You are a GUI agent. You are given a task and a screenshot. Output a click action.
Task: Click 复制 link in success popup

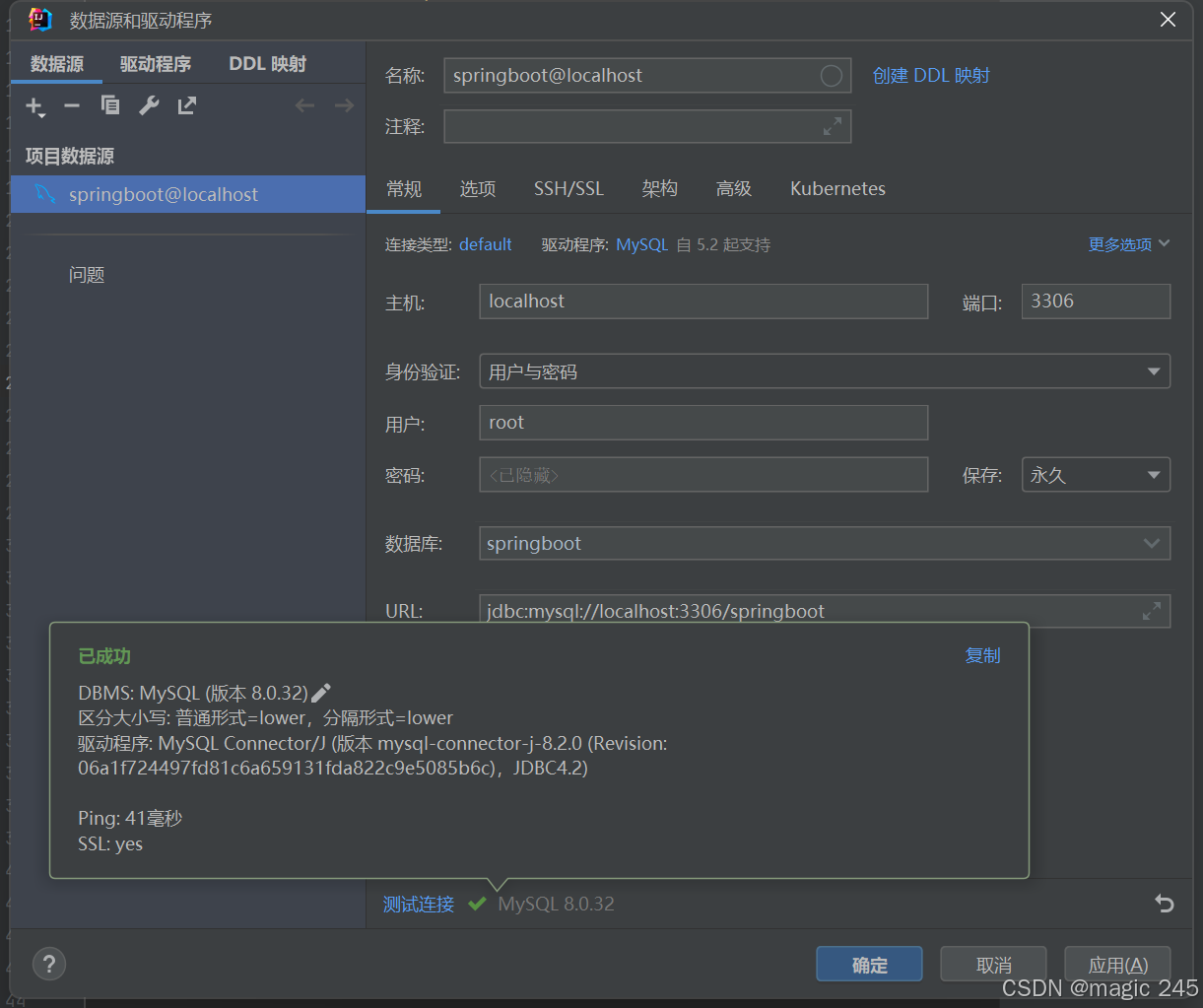point(982,655)
